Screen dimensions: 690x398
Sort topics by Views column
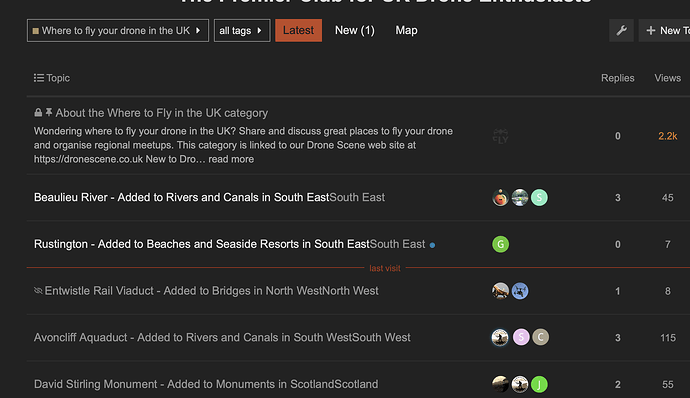point(667,78)
